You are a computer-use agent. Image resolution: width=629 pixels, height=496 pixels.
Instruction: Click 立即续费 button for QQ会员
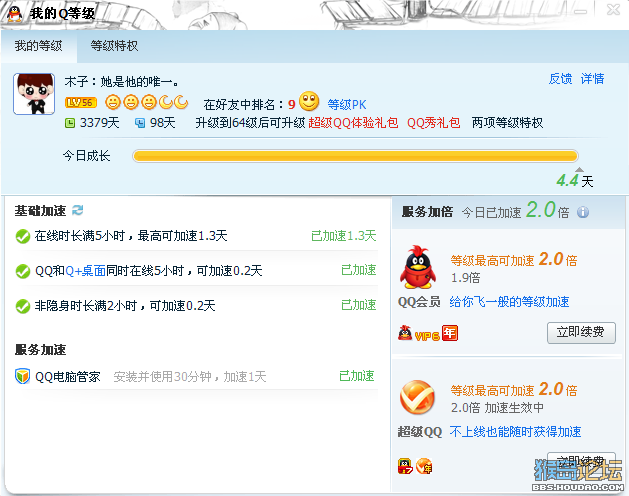581,332
